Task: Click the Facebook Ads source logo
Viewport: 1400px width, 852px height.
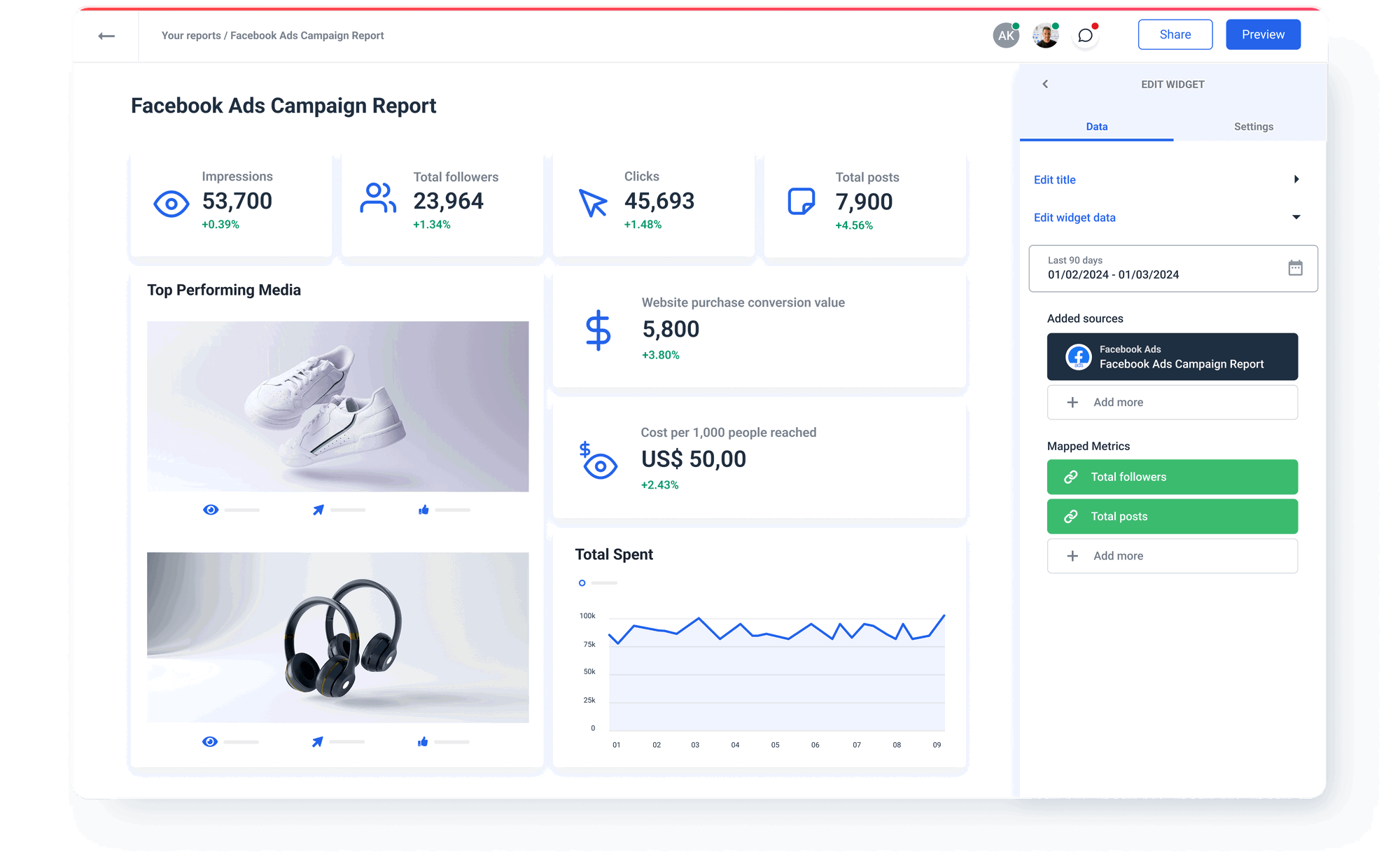Action: pyautogui.click(x=1075, y=356)
